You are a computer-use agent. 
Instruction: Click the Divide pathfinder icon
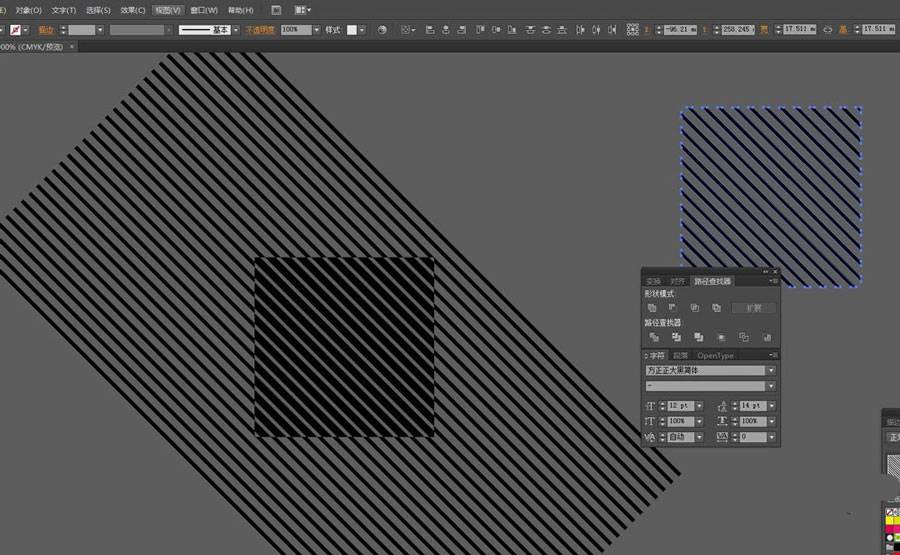[652, 338]
